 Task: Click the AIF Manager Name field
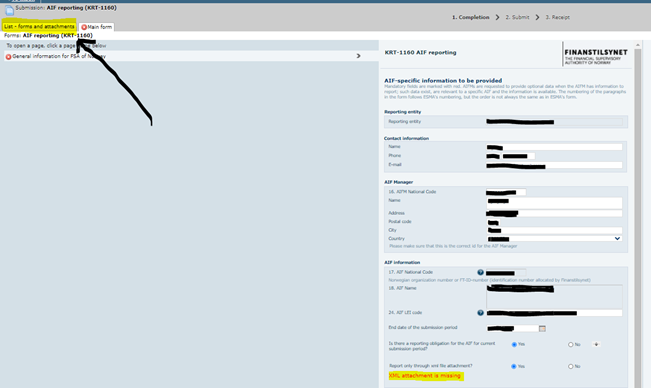[x=554, y=203]
